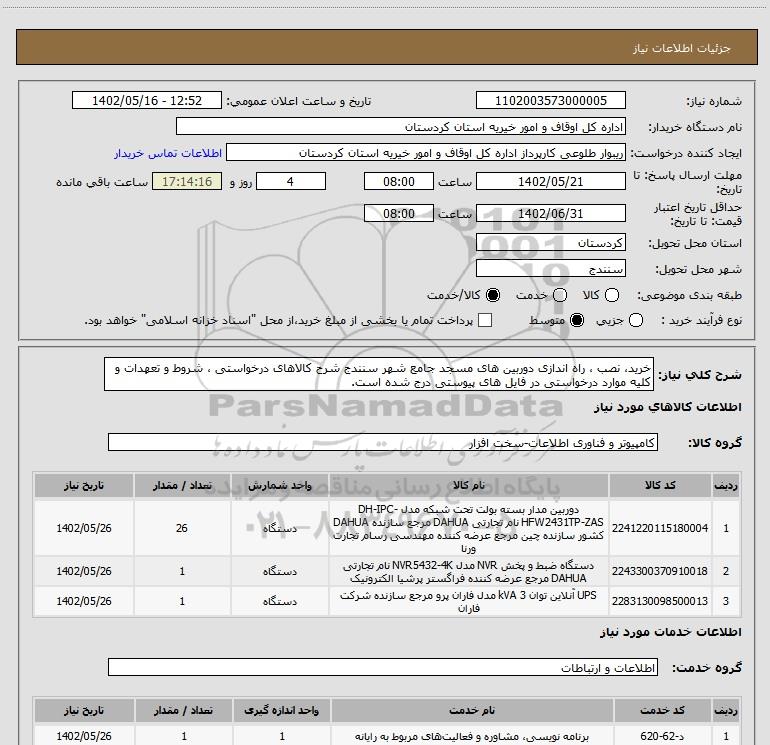Screen dimensions: 770x745
Task: Click the goods table تاریخ نیاز header
Action: [84, 486]
